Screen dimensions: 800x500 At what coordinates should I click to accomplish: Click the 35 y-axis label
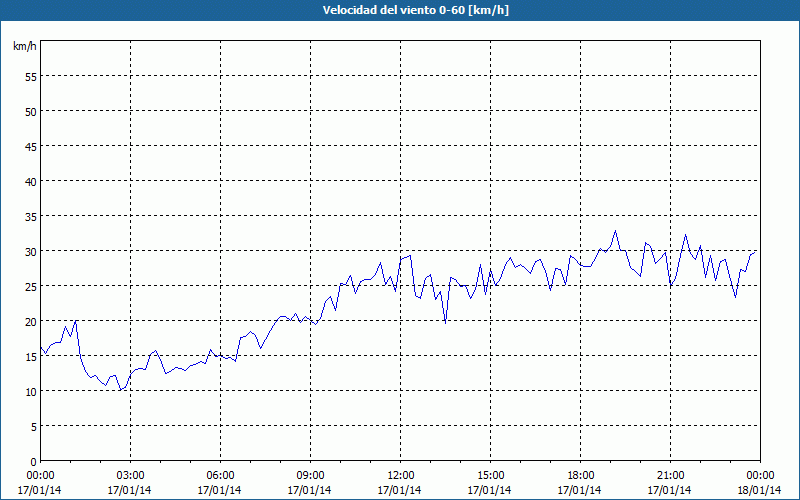[31, 216]
